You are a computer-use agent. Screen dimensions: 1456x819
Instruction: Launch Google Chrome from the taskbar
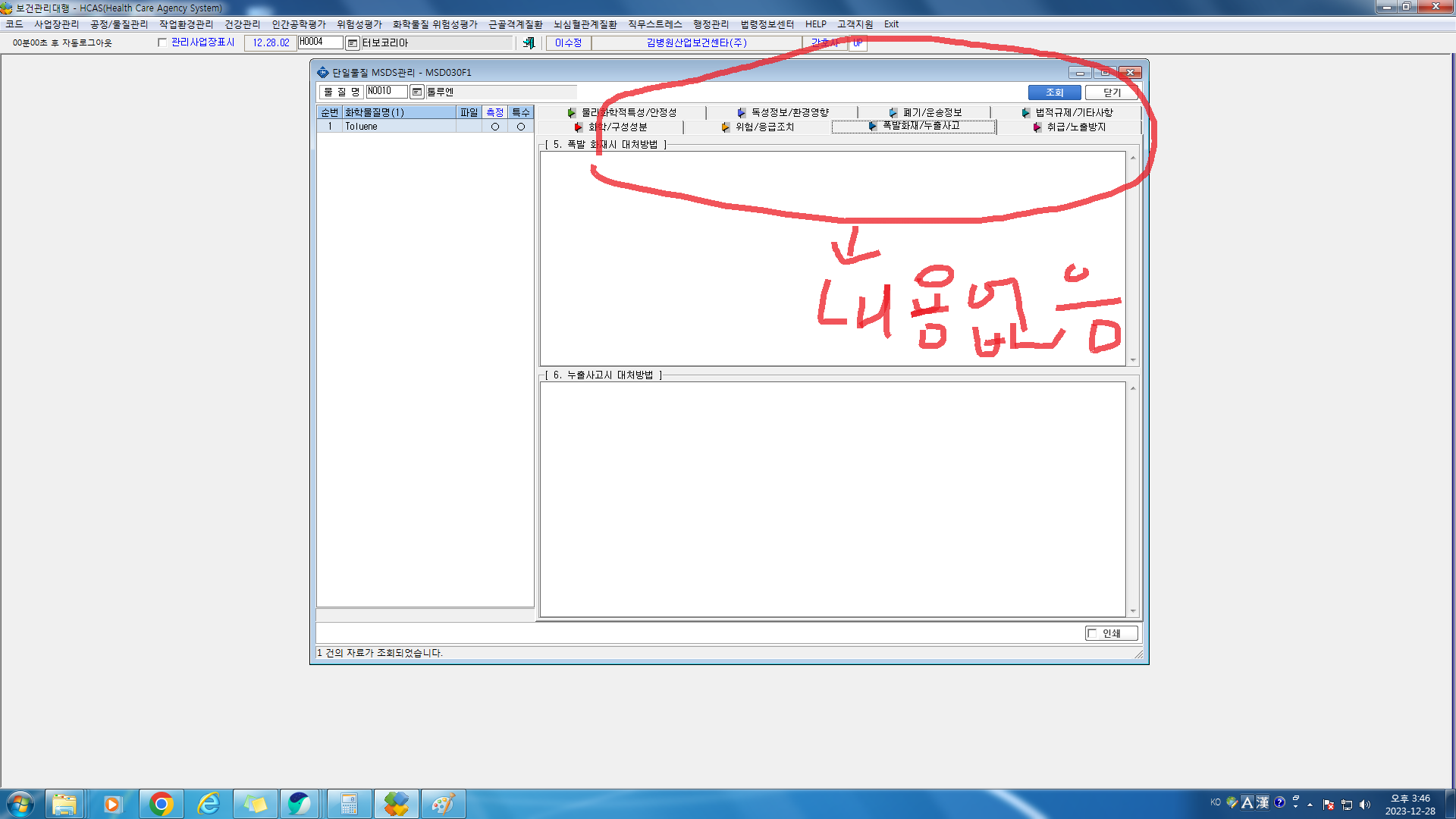(x=161, y=804)
